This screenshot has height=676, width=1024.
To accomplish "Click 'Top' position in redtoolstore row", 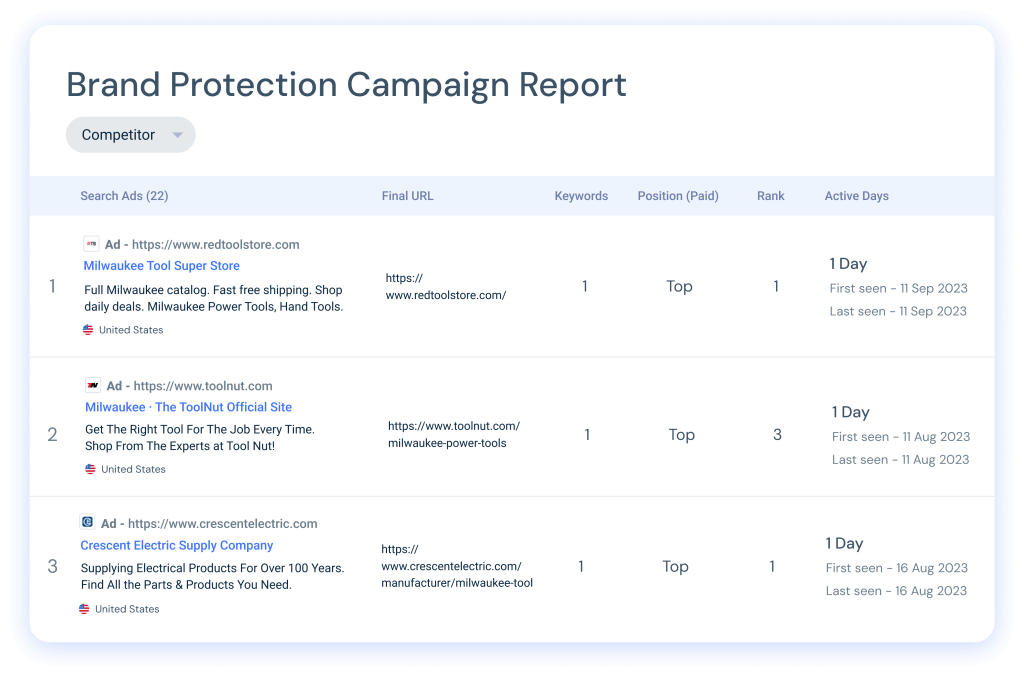I will pyautogui.click(x=679, y=286).
